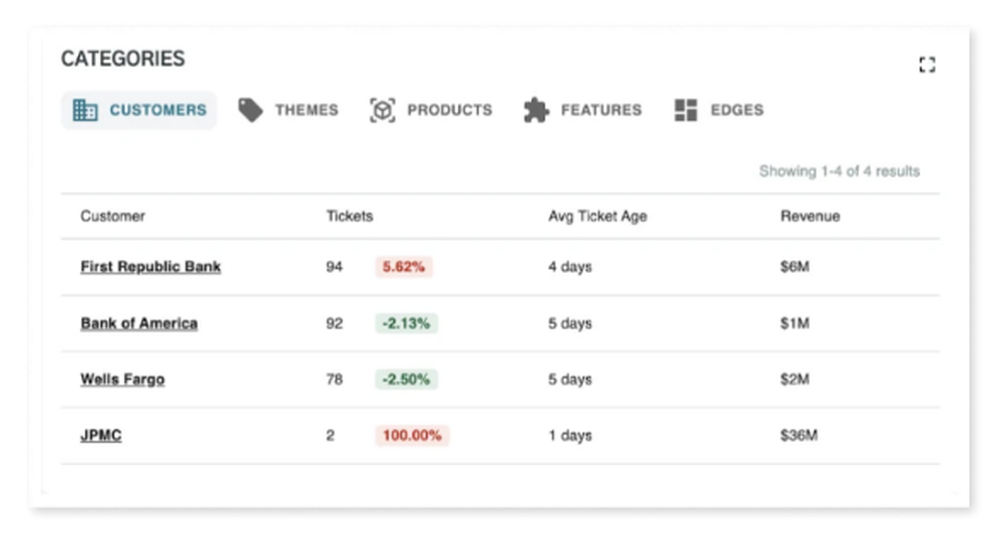Image resolution: width=1000 pixels, height=540 pixels.
Task: Open the Bank of America link
Action: pyautogui.click(x=139, y=323)
